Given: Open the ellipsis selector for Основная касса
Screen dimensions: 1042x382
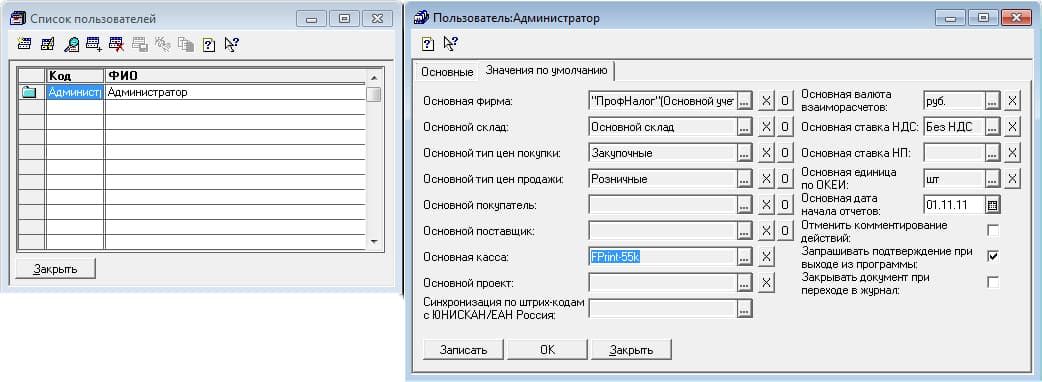Looking at the screenshot, I should pos(744,256).
